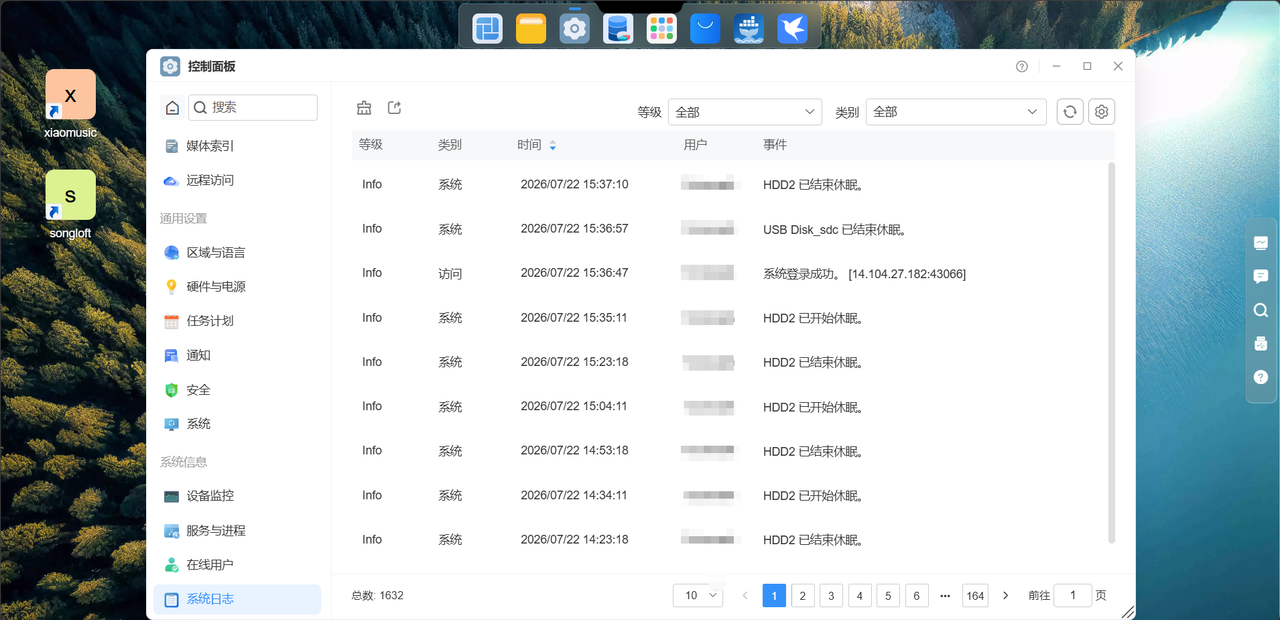Open 安全 settings in the sidebar
Screen dimensions: 1280x620
237,389
